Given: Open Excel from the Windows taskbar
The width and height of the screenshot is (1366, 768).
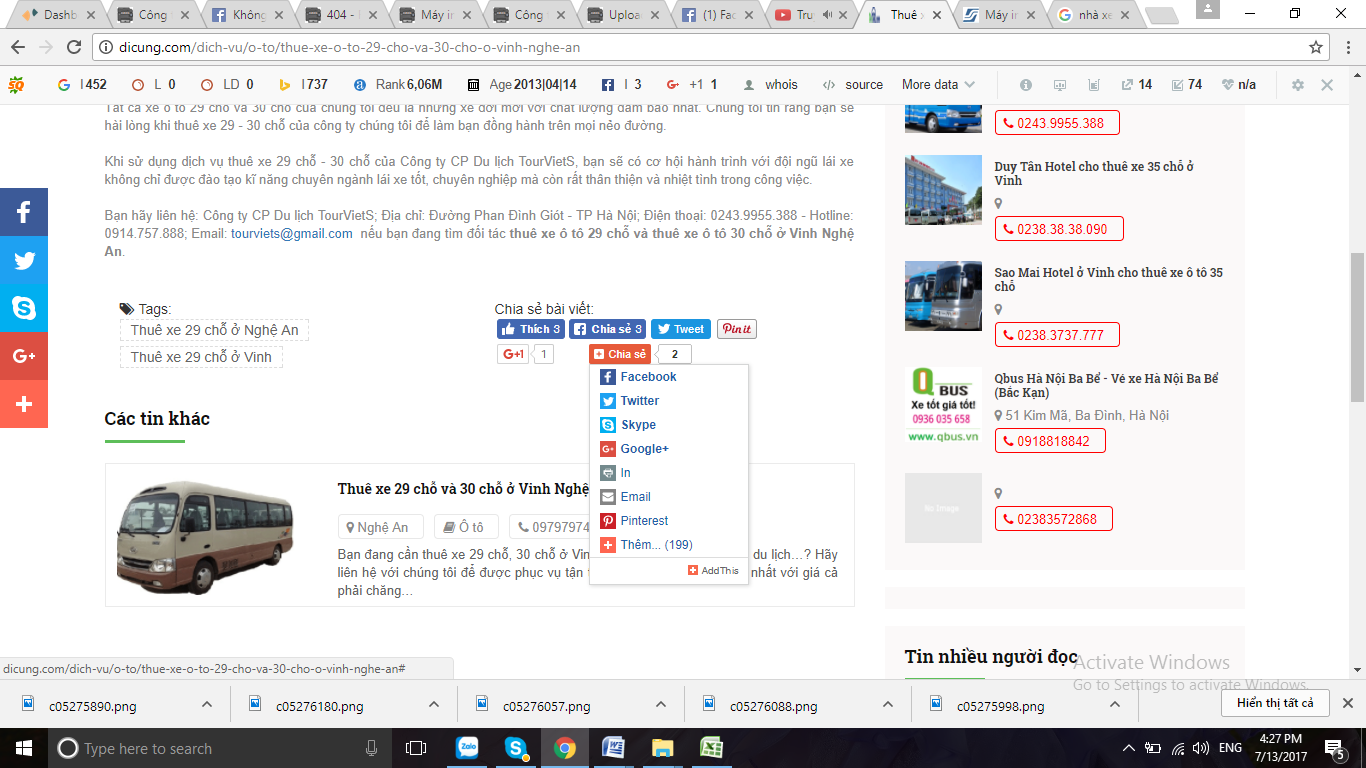Looking at the screenshot, I should click(711, 748).
